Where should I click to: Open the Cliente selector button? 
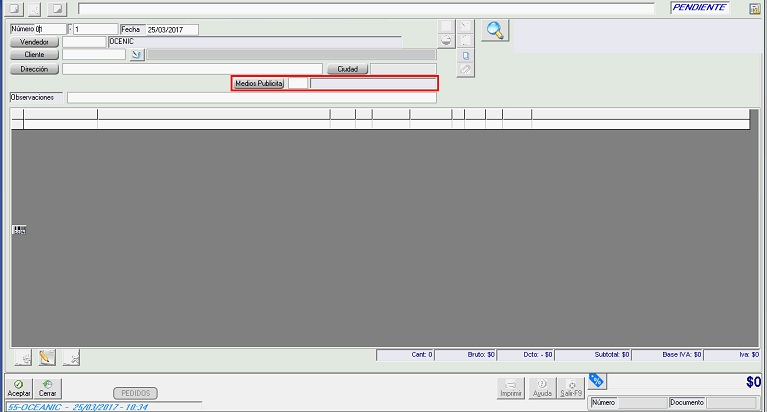[x=35, y=55]
